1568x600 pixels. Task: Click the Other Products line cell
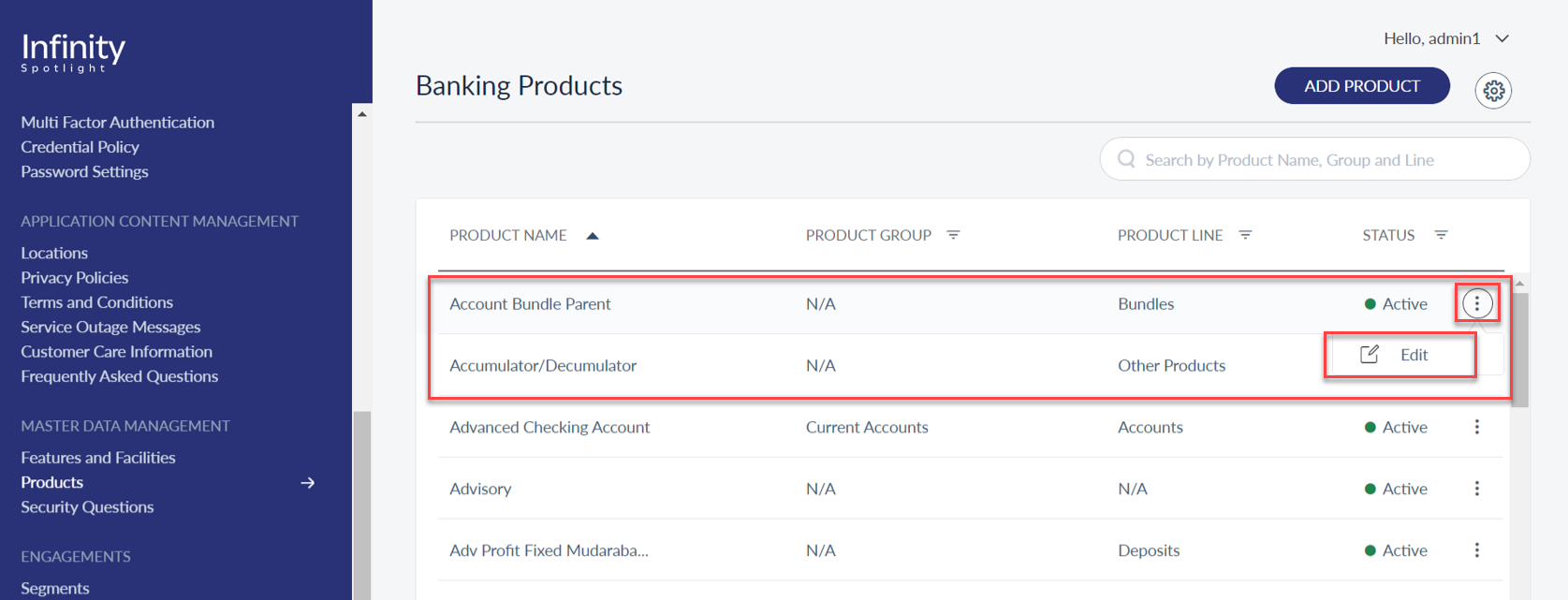[1171, 365]
